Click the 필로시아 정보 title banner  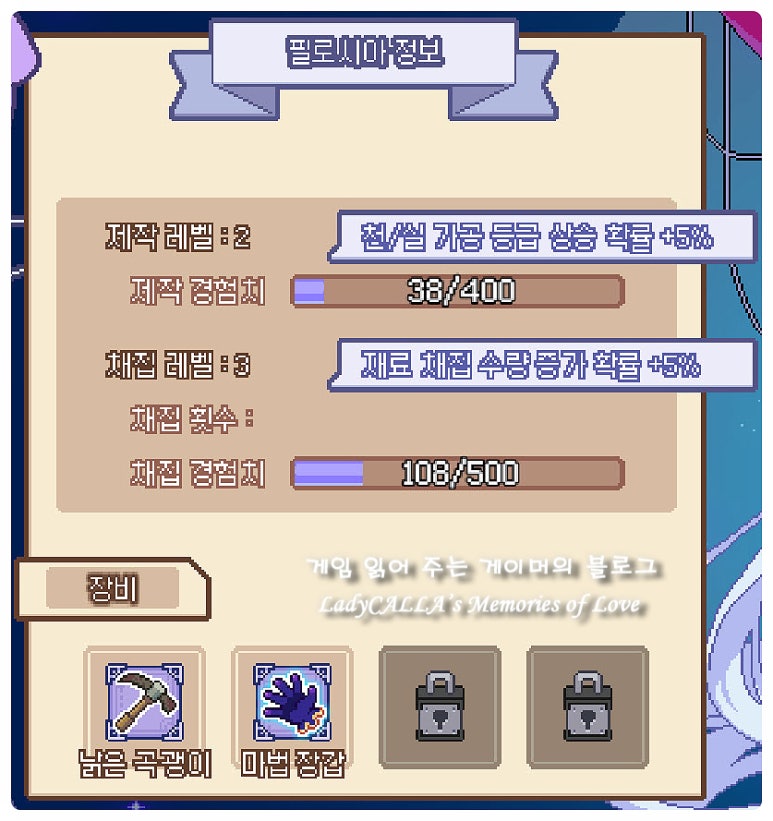365,52
